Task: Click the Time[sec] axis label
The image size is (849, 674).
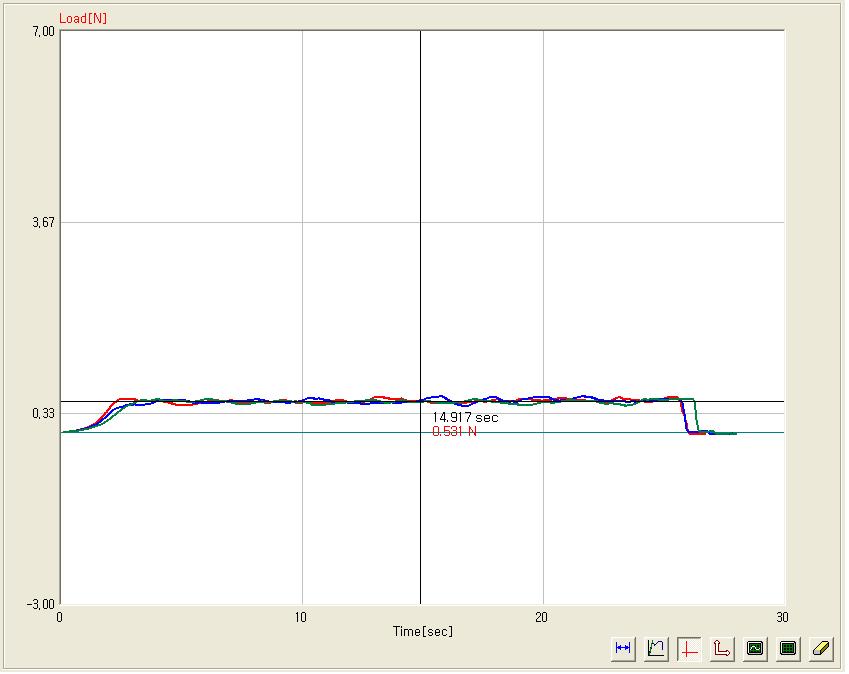Action: click(422, 631)
